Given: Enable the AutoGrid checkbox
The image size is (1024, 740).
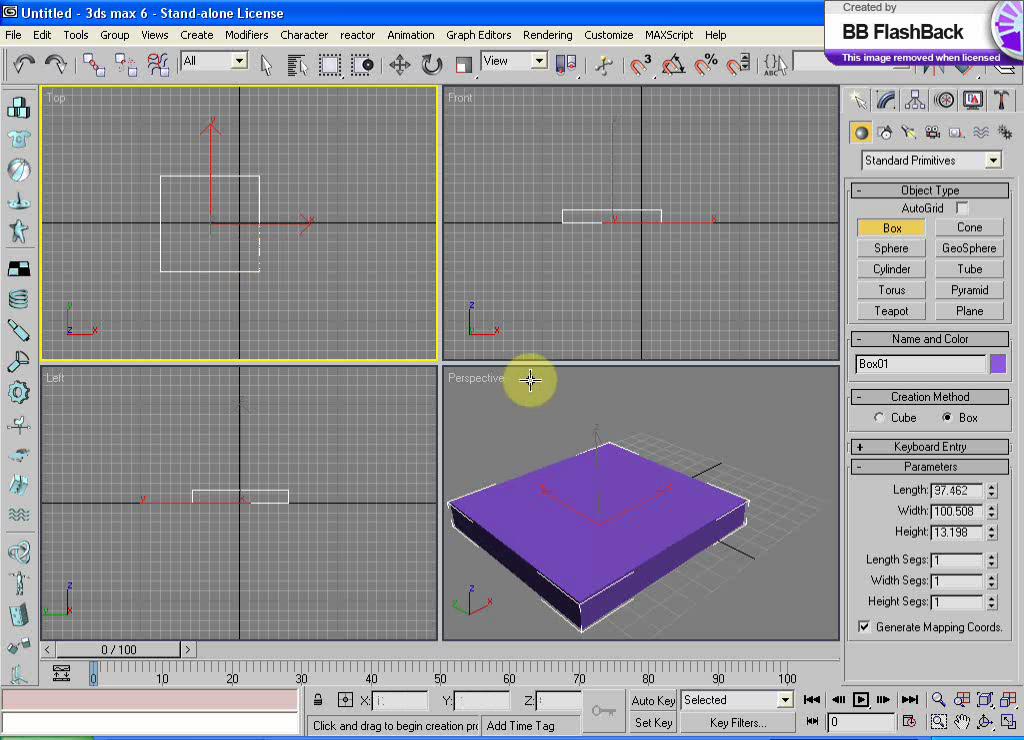Looking at the screenshot, I should click(x=961, y=208).
